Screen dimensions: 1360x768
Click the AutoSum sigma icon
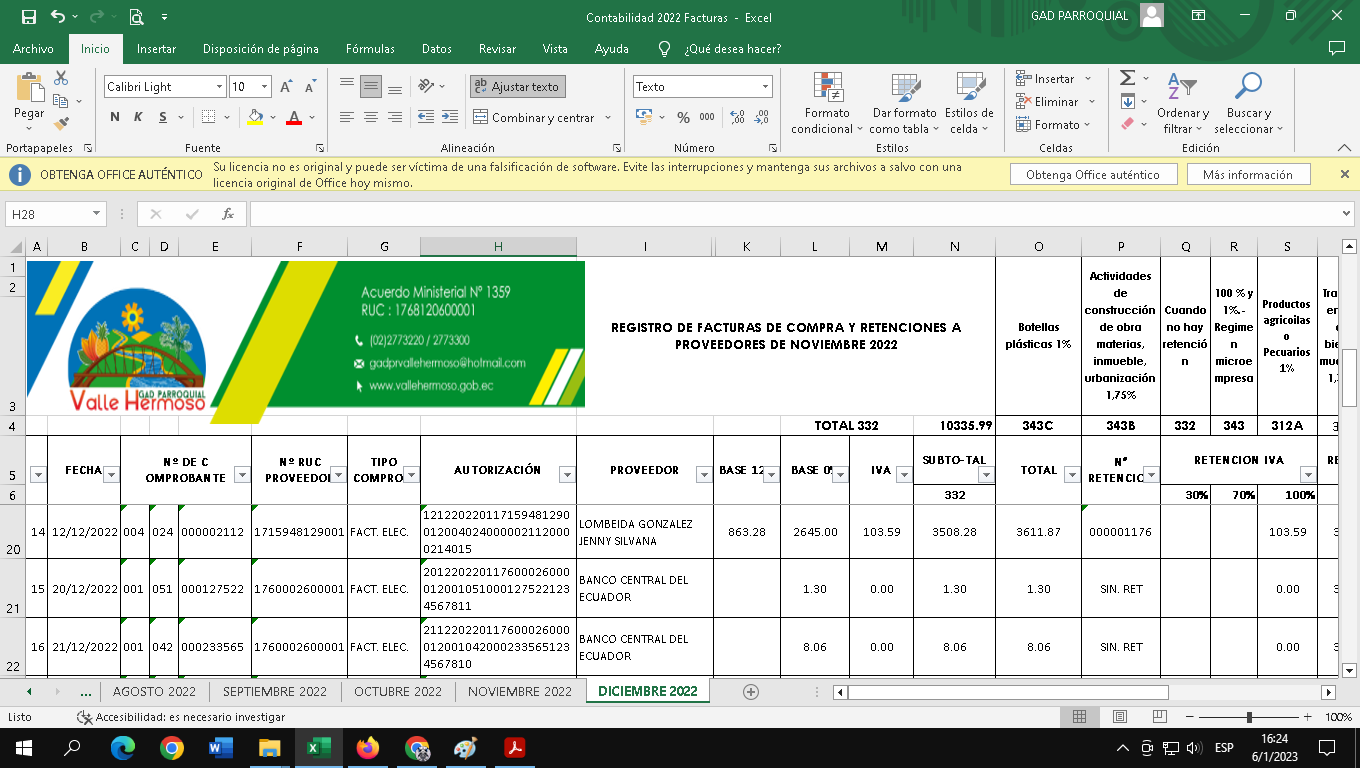click(1128, 78)
